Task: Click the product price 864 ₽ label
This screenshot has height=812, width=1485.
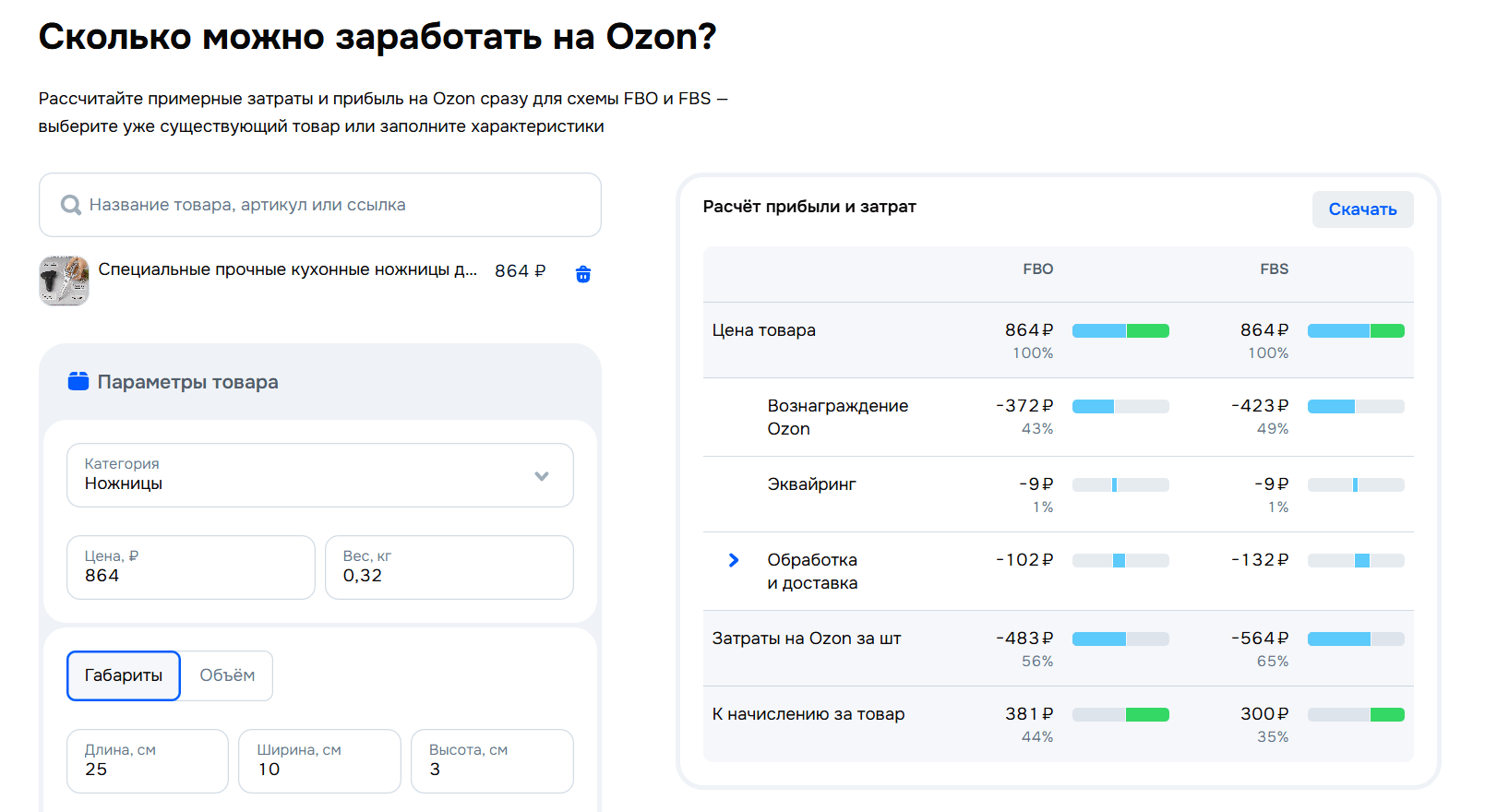Action: [x=520, y=271]
